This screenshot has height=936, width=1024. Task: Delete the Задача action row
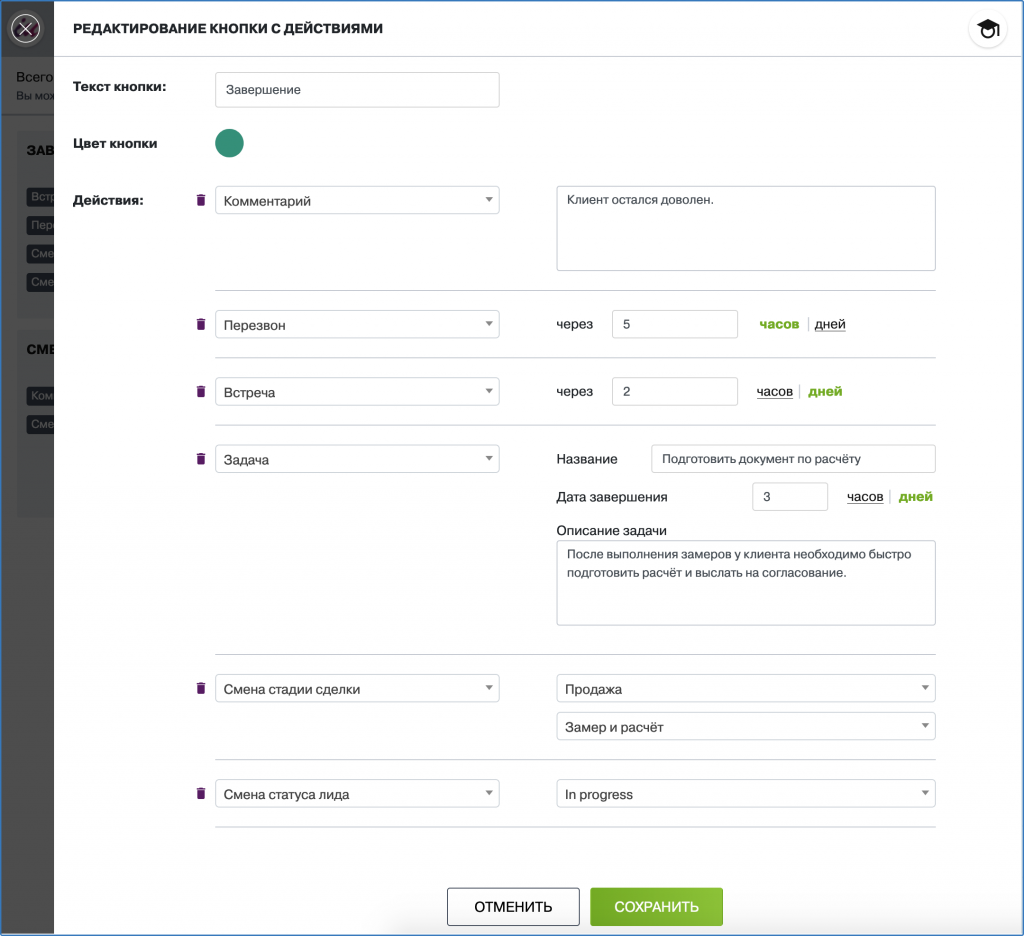tap(200, 459)
